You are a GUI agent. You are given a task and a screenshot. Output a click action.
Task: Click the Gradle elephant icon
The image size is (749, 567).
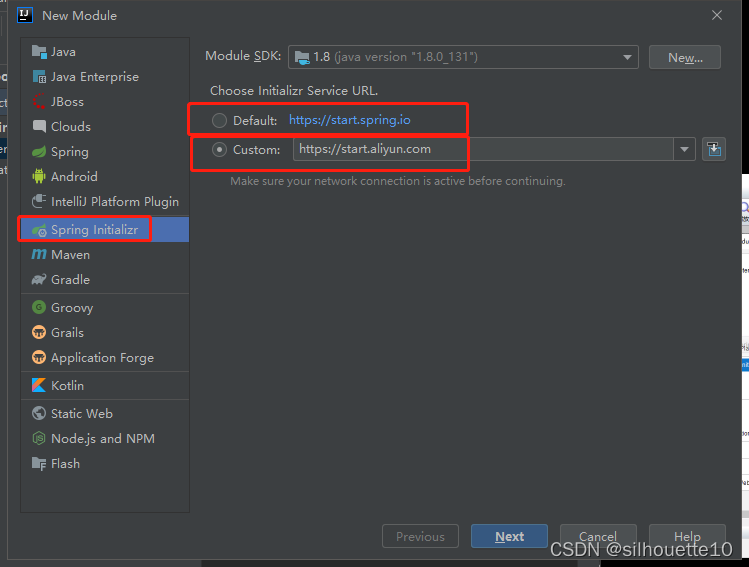[x=39, y=279]
